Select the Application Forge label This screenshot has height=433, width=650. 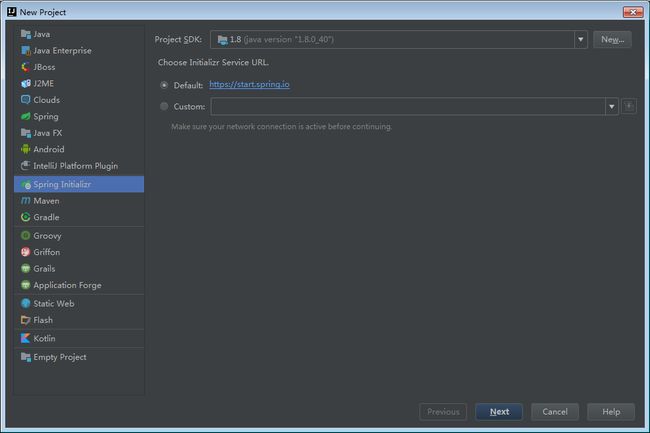tap(68, 285)
